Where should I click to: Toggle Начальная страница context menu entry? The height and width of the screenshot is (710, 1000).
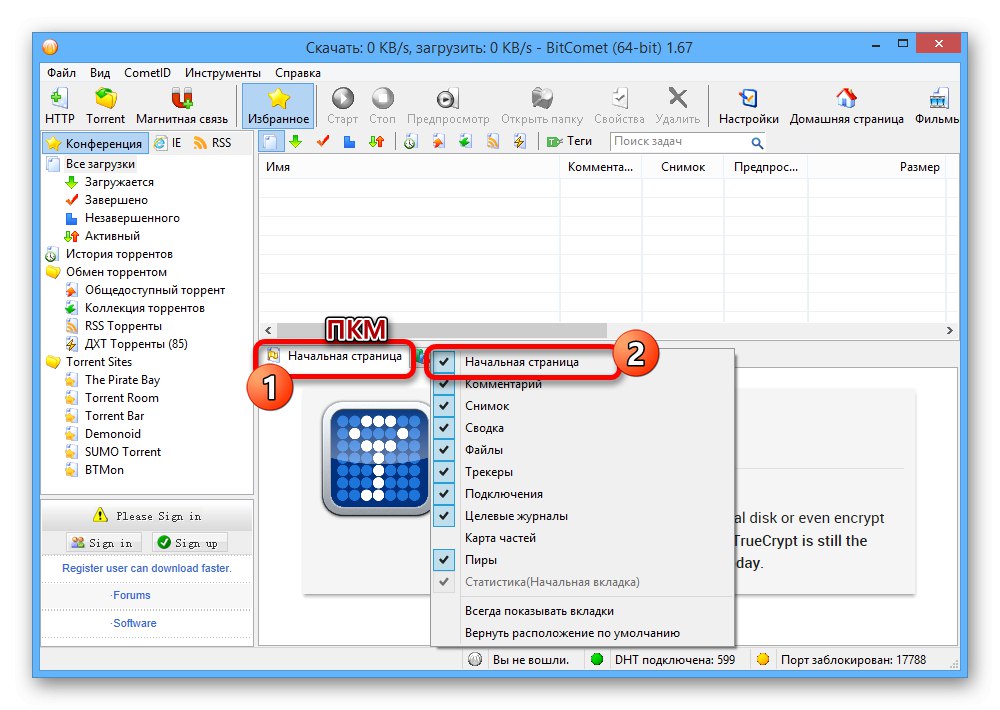[582, 362]
